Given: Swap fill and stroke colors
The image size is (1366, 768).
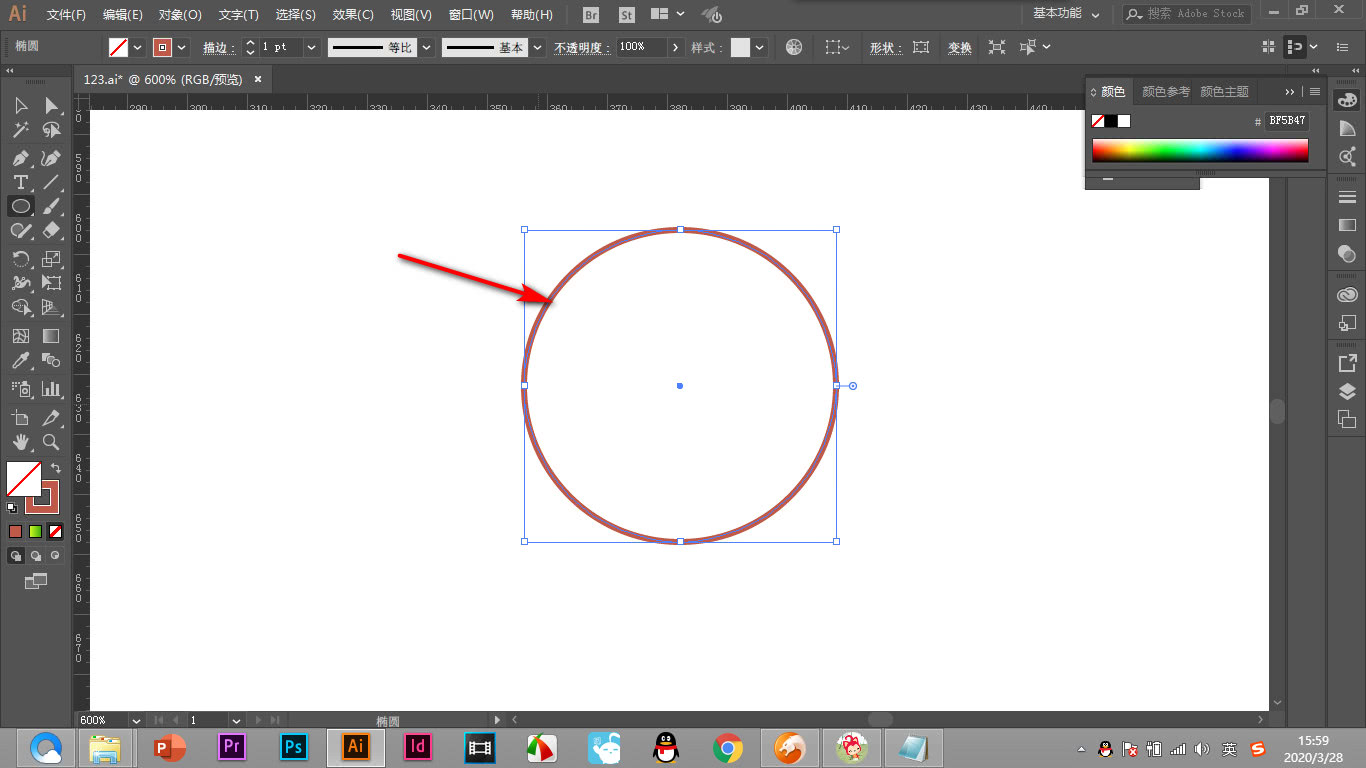Looking at the screenshot, I should tap(56, 468).
